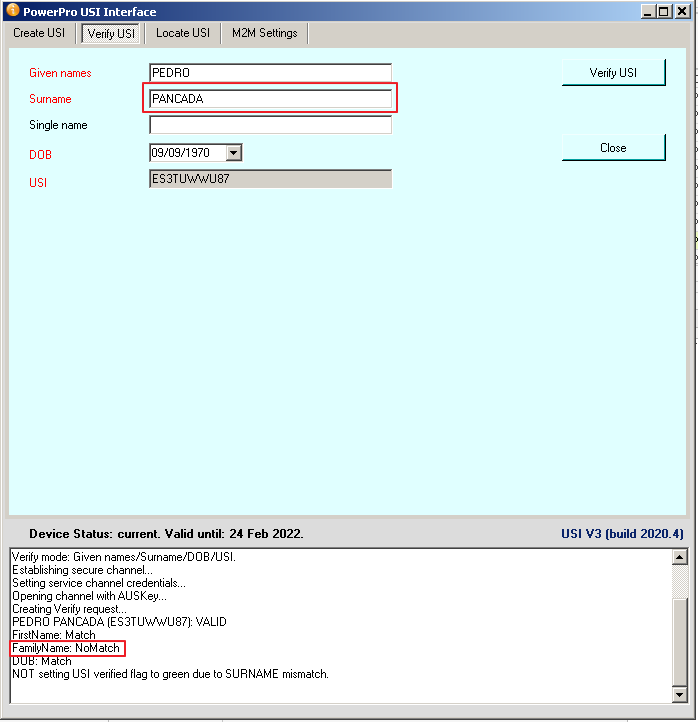Click the empty Single name field
This screenshot has height=722, width=698.
click(x=271, y=125)
